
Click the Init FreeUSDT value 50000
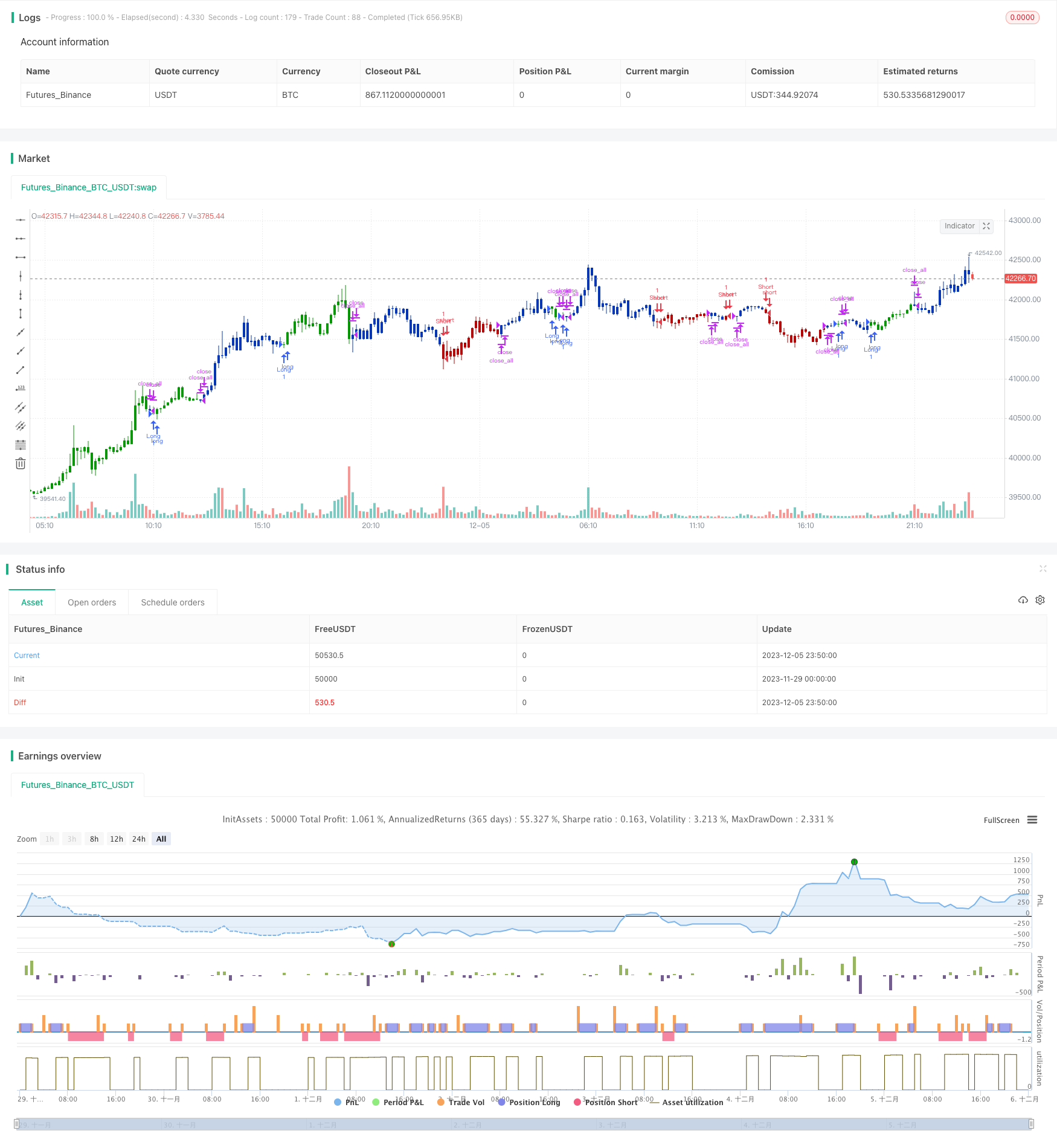click(326, 679)
